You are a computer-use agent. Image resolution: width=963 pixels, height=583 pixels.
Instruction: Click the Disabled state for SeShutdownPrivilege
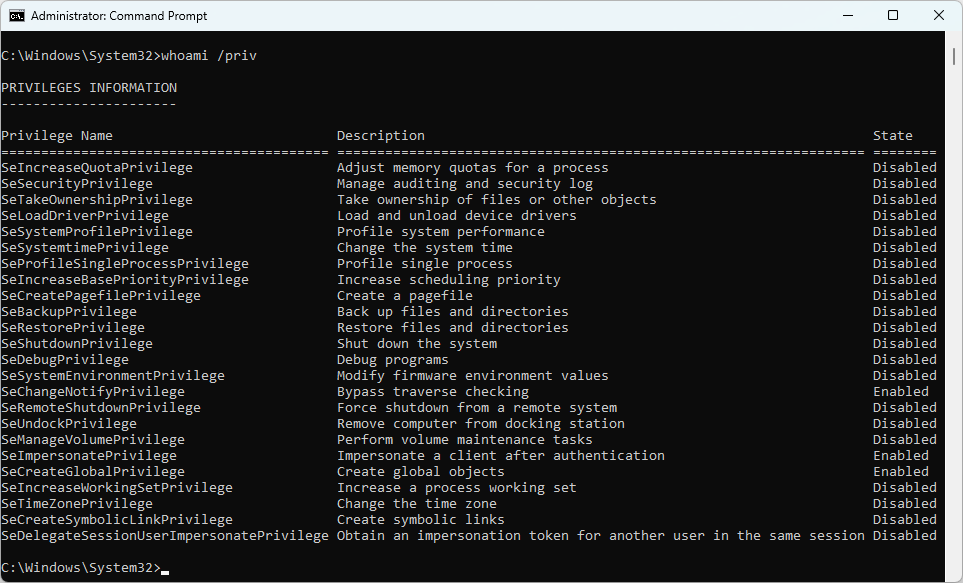point(904,344)
